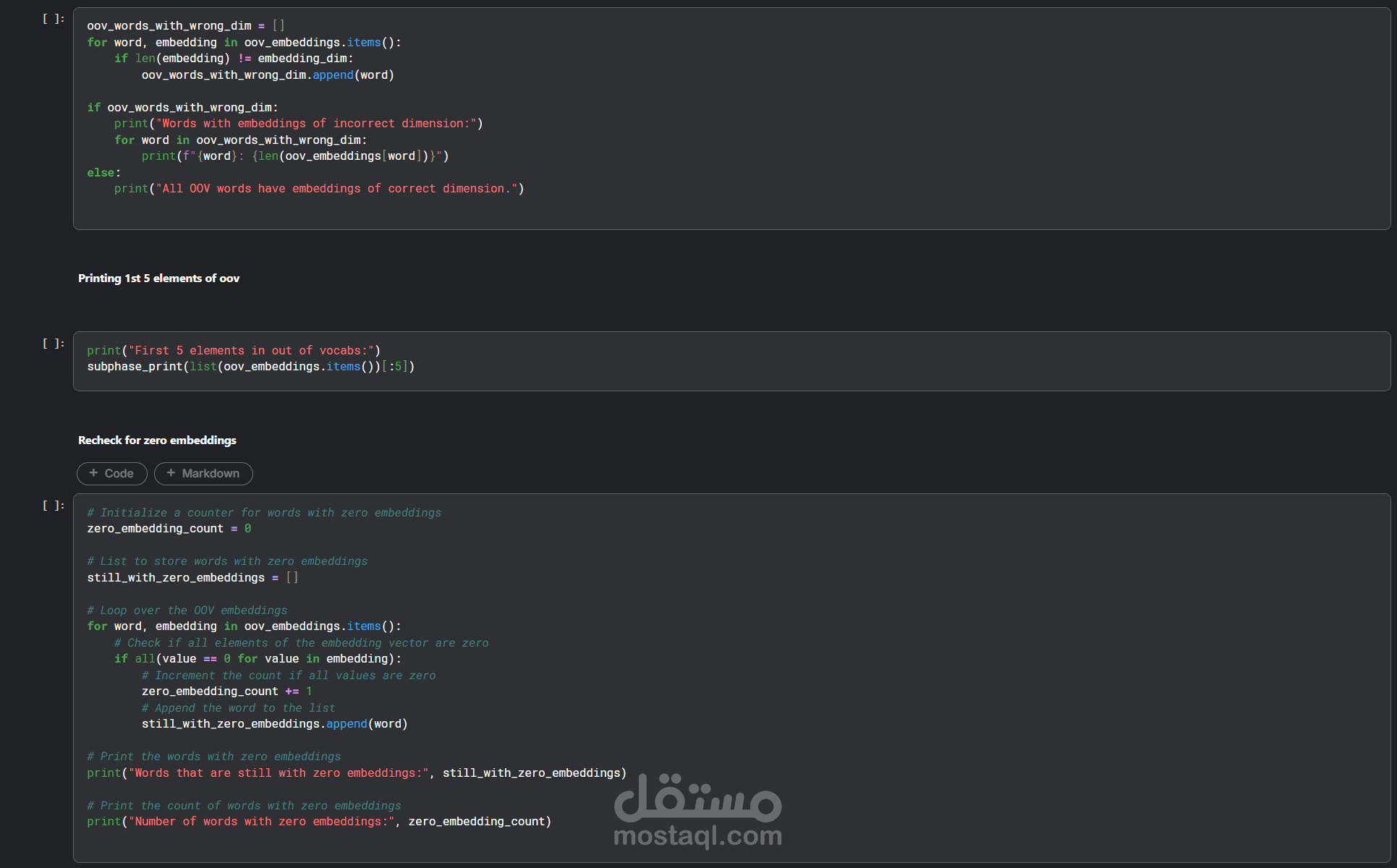1397x868 pixels.
Task: Click execution prompt of oov_words_with_wrong_dim cell
Action: (54, 19)
